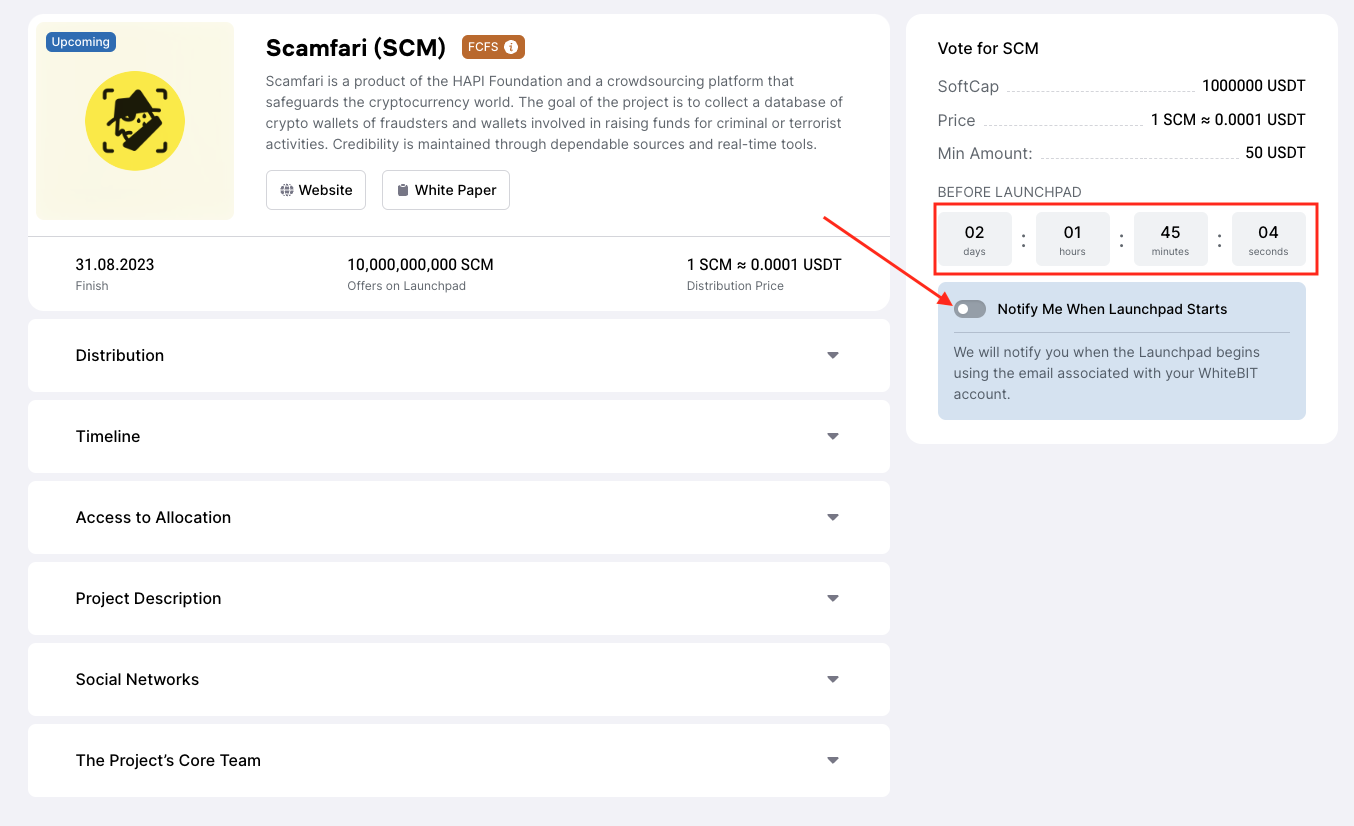Click the globe icon on Website button
This screenshot has width=1354, height=826.
(x=287, y=190)
